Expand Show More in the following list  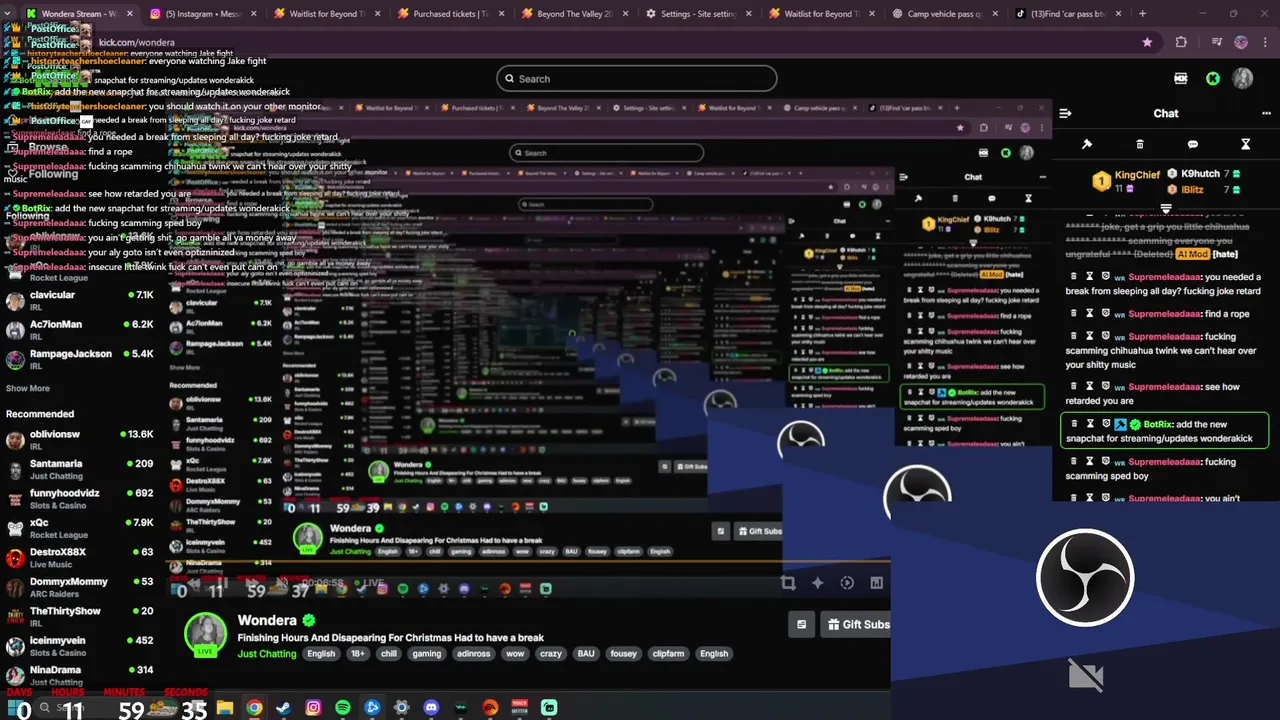(x=28, y=388)
